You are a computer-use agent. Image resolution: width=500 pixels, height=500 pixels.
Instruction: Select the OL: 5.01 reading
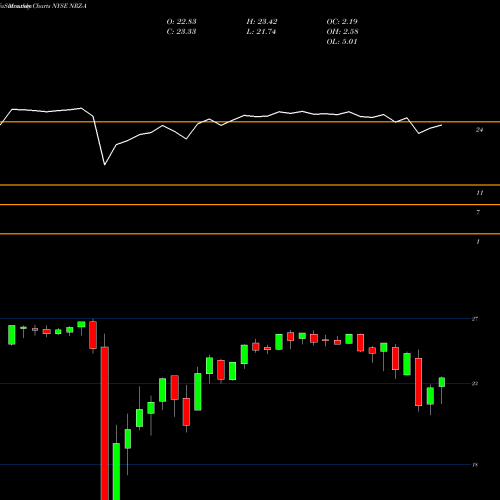click(342, 42)
